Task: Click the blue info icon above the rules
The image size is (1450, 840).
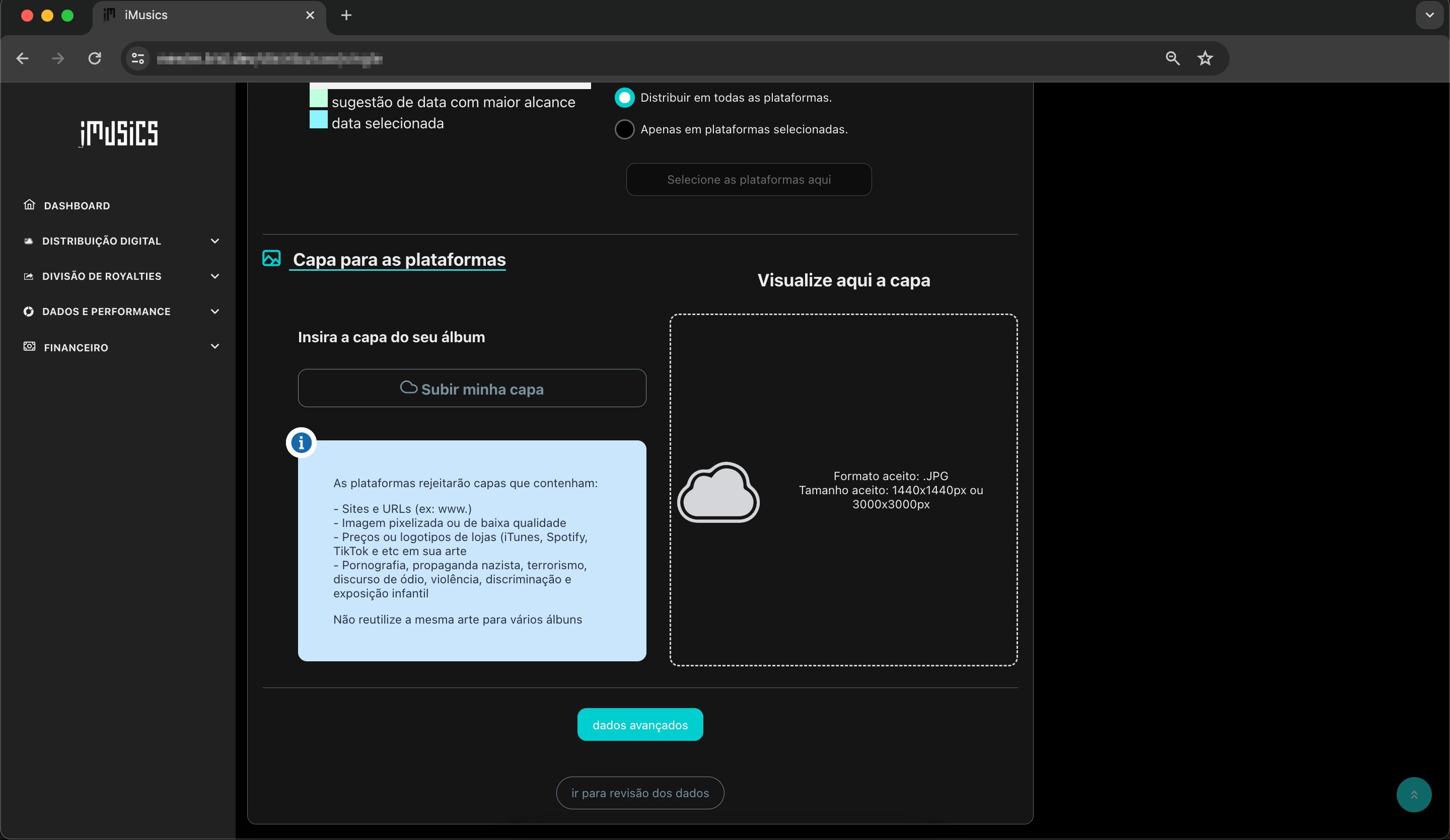Action: 301,442
